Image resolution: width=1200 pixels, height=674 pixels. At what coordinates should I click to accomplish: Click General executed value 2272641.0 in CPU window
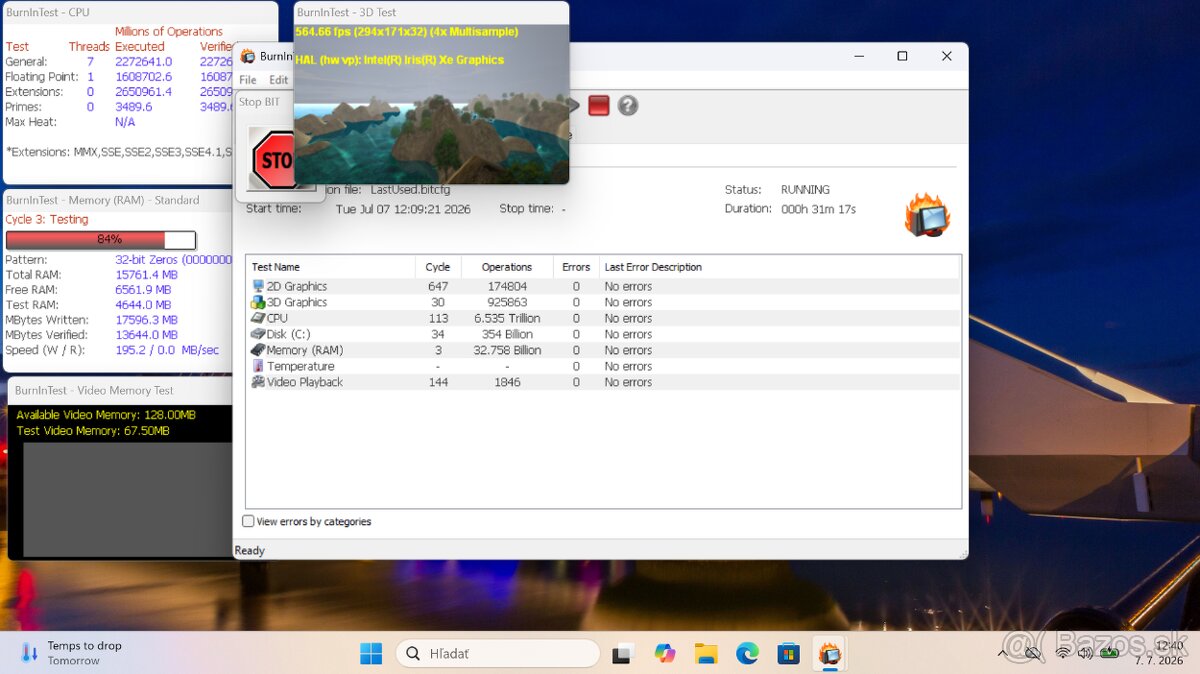pyautogui.click(x=143, y=62)
